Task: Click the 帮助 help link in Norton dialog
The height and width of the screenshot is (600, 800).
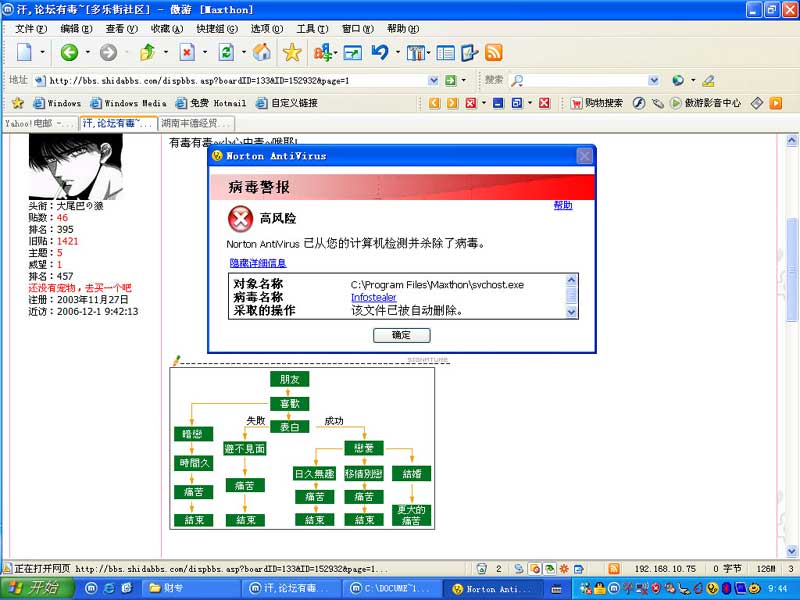Action: 563,205
